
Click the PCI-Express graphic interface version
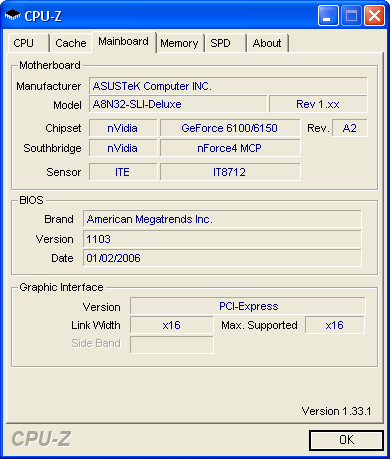[248, 306]
